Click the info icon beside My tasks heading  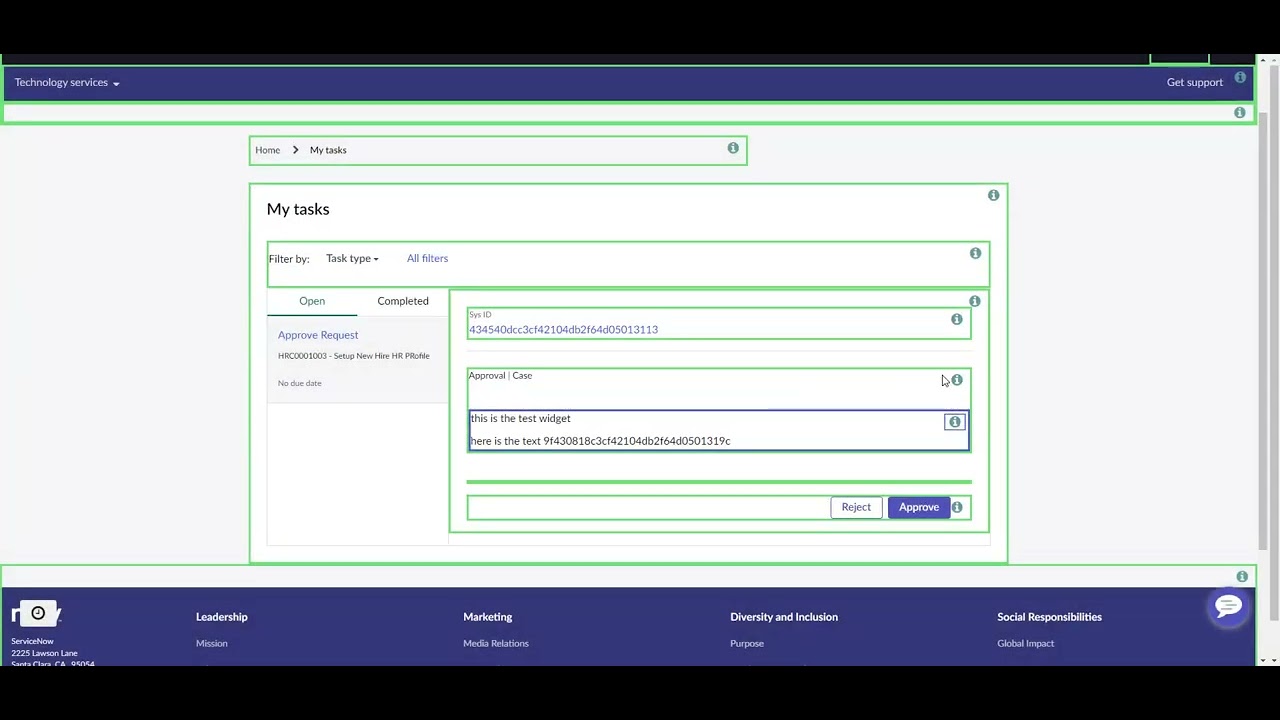993,195
